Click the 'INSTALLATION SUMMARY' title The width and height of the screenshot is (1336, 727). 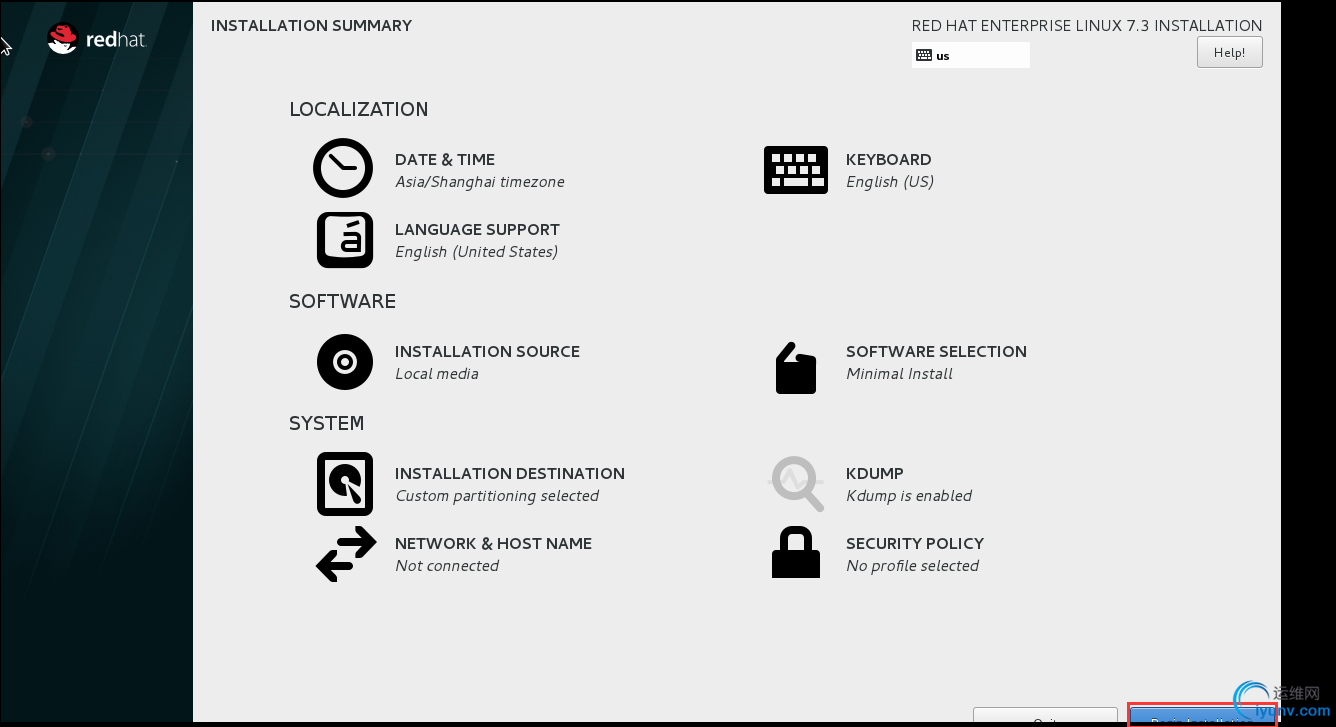(x=311, y=26)
